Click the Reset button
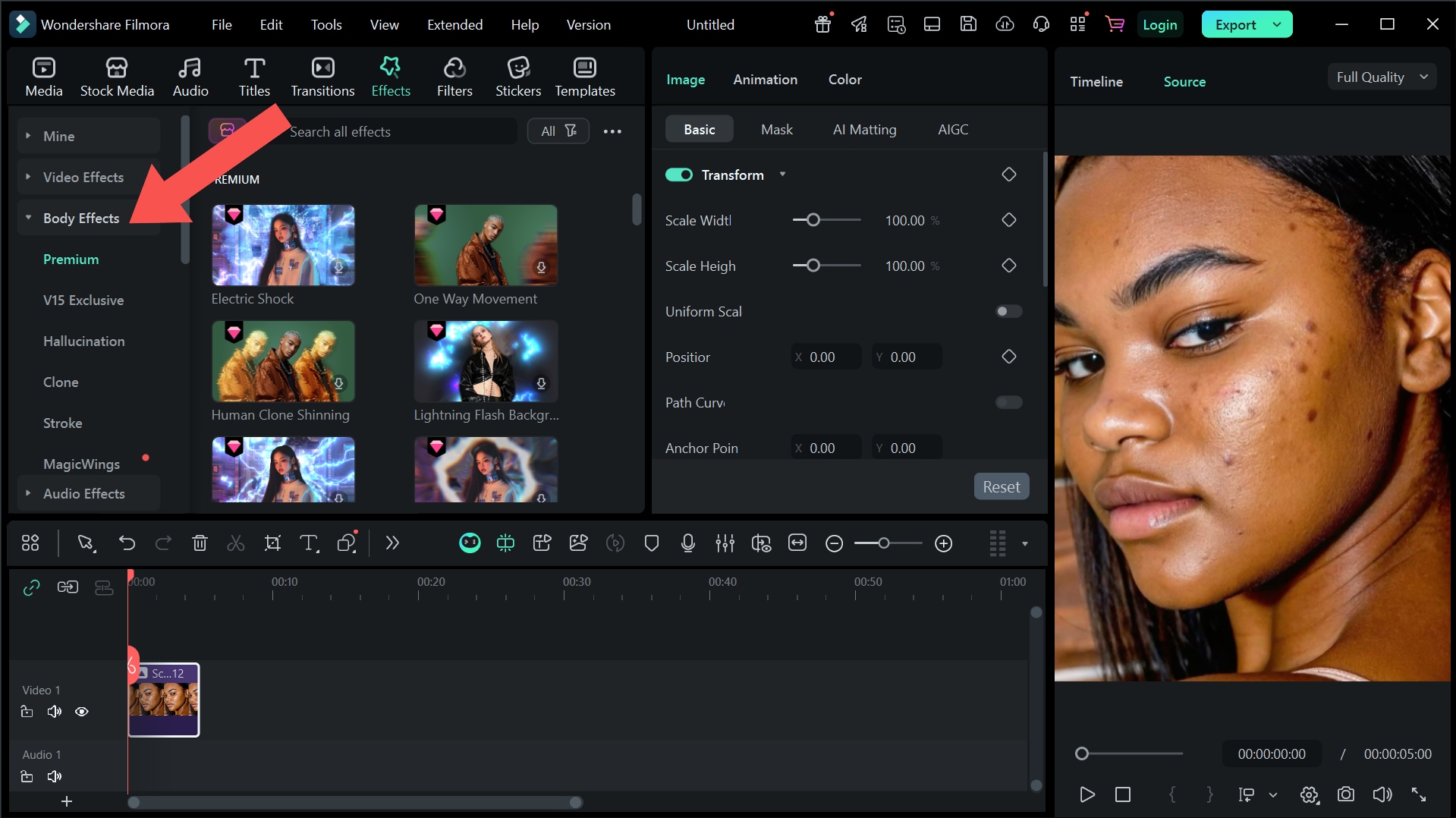Screen dimensions: 1456x818 (1001, 487)
